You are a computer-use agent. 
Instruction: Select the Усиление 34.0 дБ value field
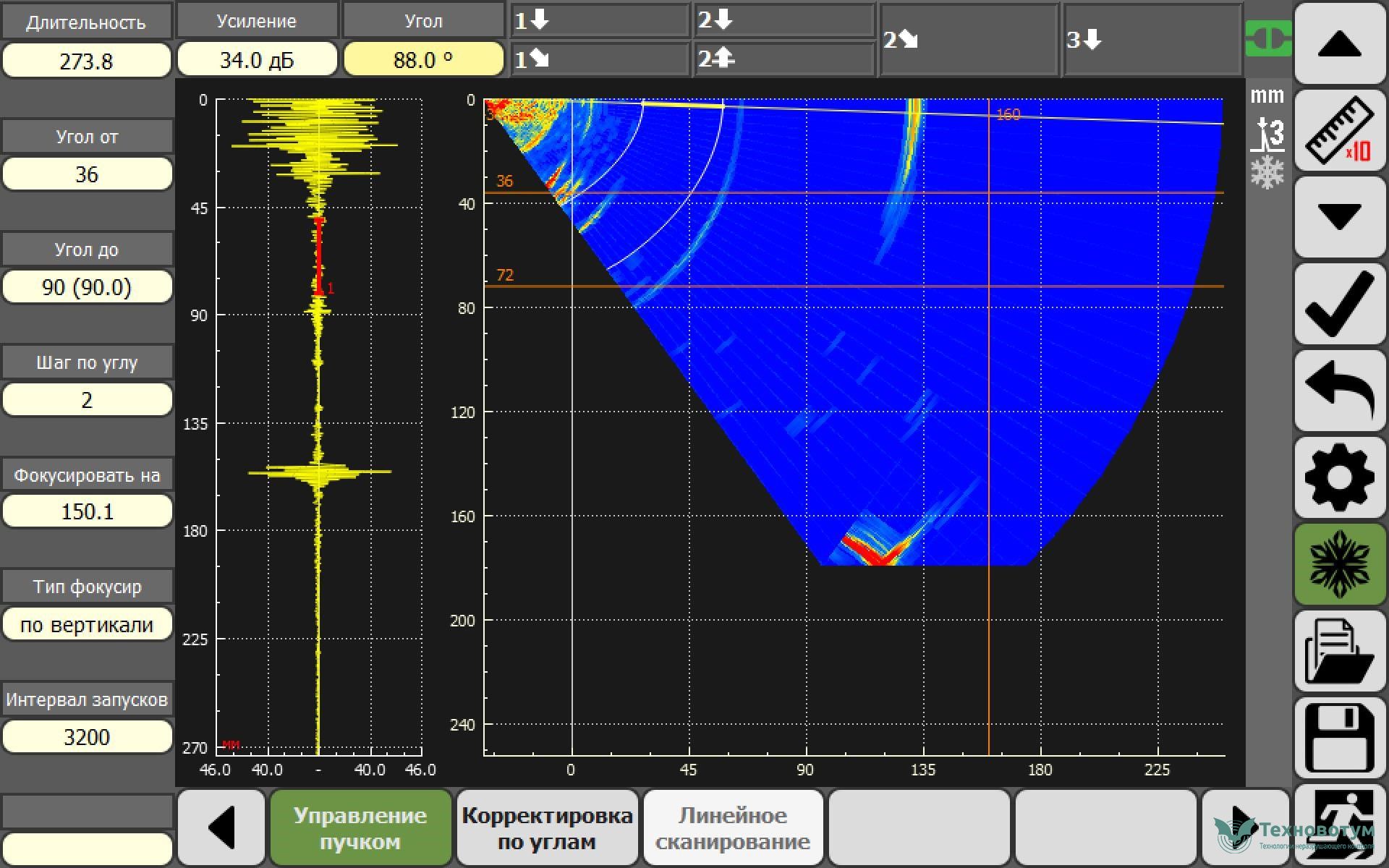click(x=257, y=59)
